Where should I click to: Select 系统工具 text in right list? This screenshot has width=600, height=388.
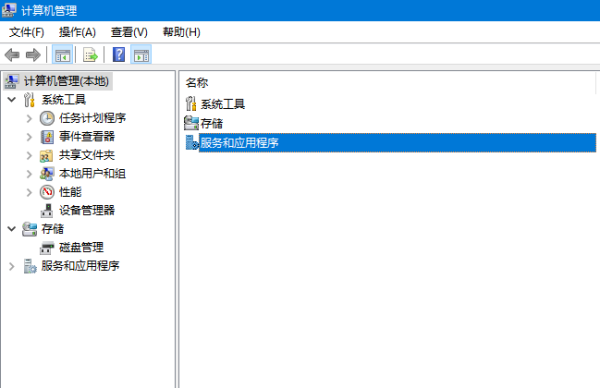[223, 104]
